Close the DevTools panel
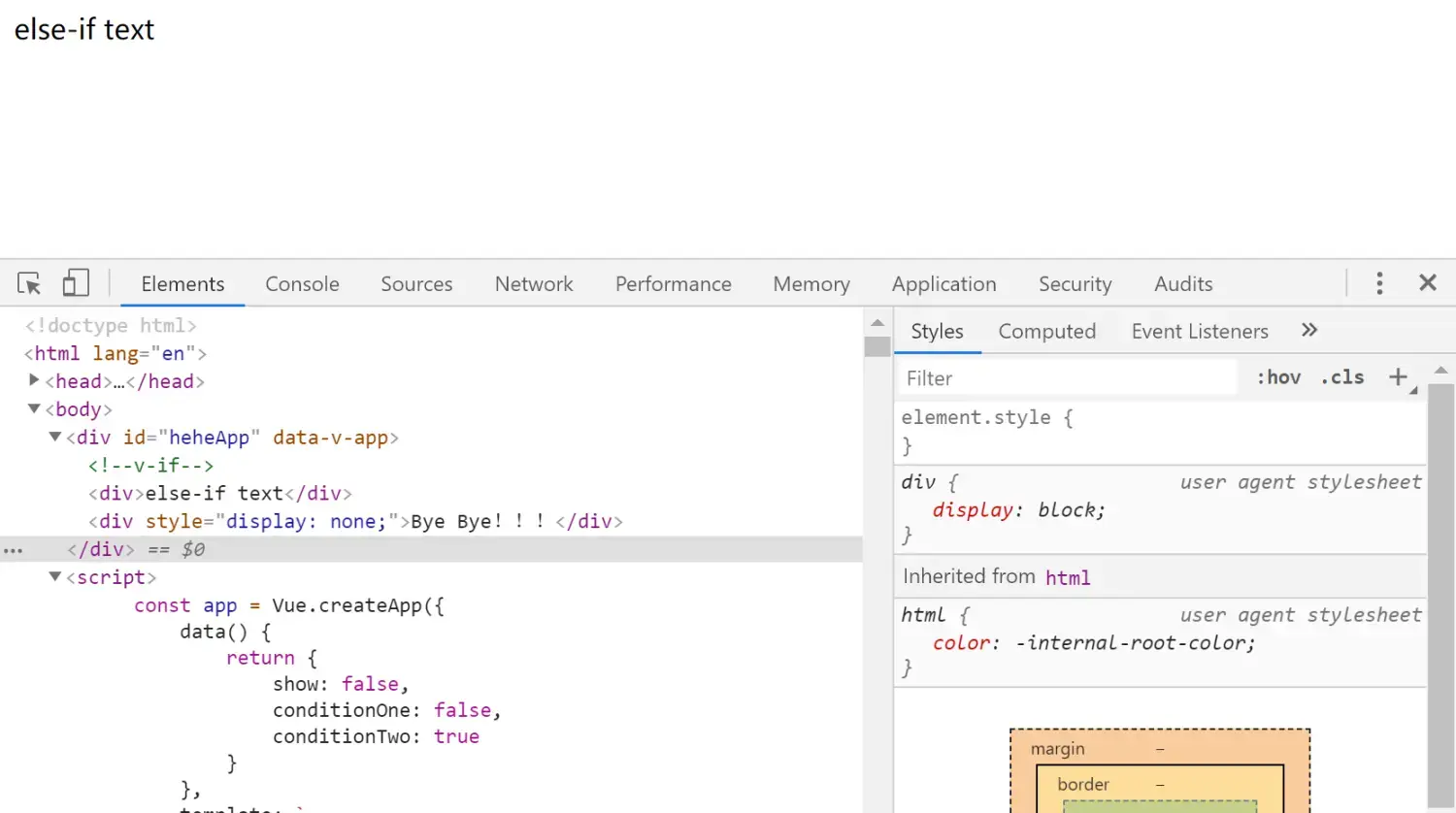Screen dimensions: 1456x813 [x=1428, y=282]
